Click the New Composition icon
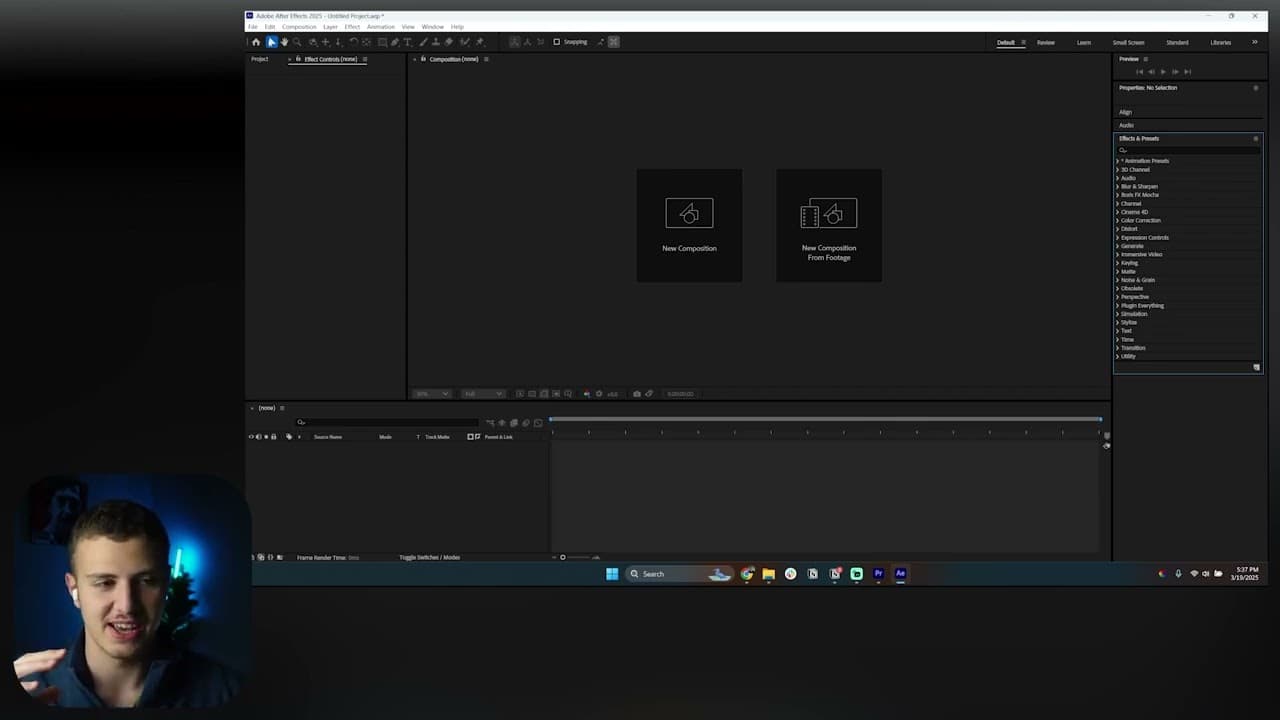 click(x=689, y=213)
